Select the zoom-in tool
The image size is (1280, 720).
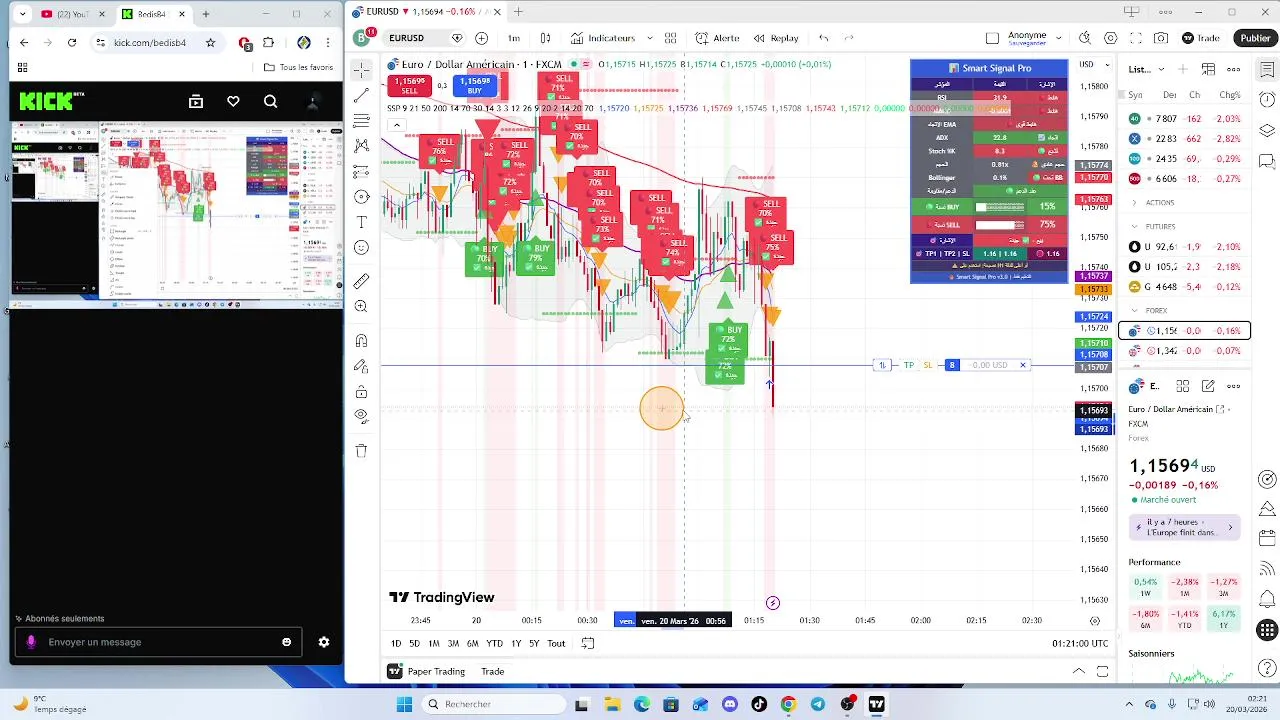(361, 307)
